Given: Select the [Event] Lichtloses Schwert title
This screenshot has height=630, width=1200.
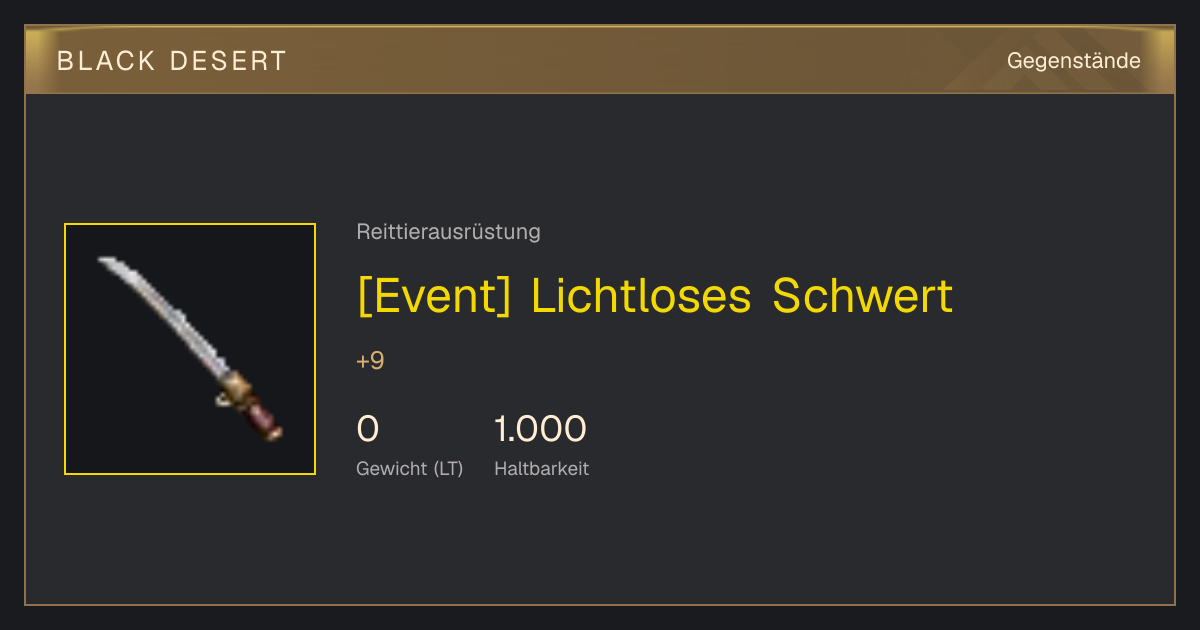Looking at the screenshot, I should (x=655, y=296).
